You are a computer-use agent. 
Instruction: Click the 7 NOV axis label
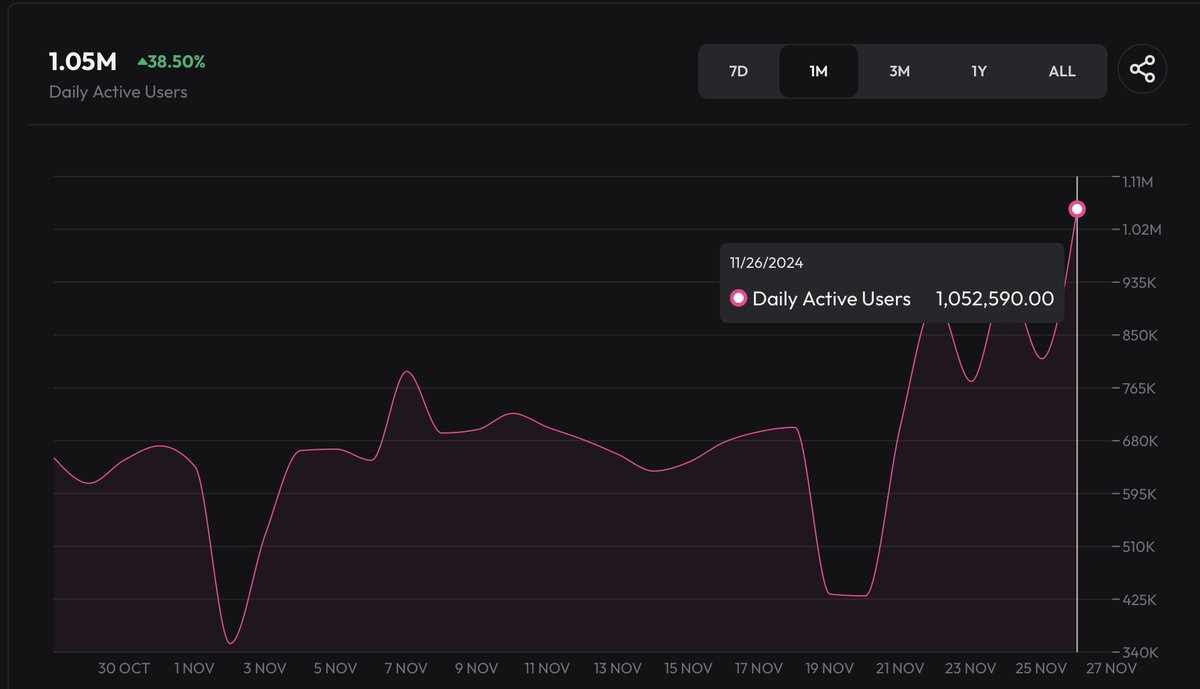[x=406, y=668]
